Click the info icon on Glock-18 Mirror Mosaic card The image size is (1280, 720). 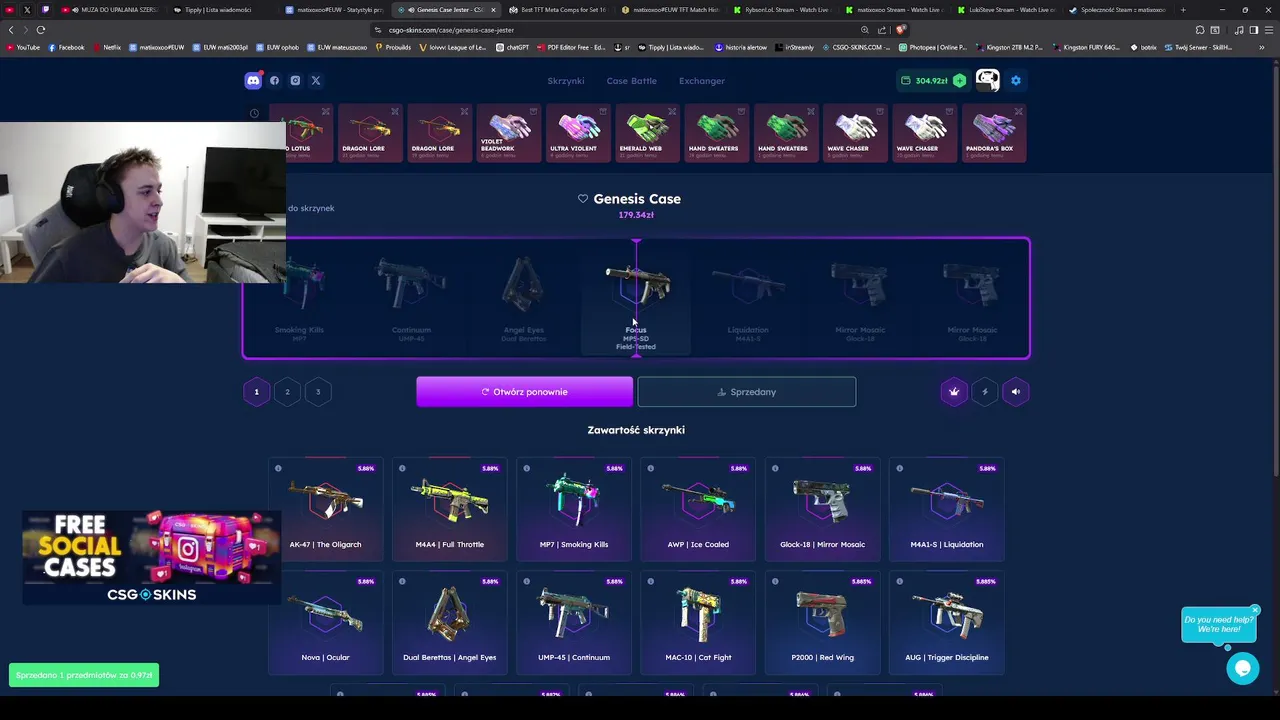775,468
